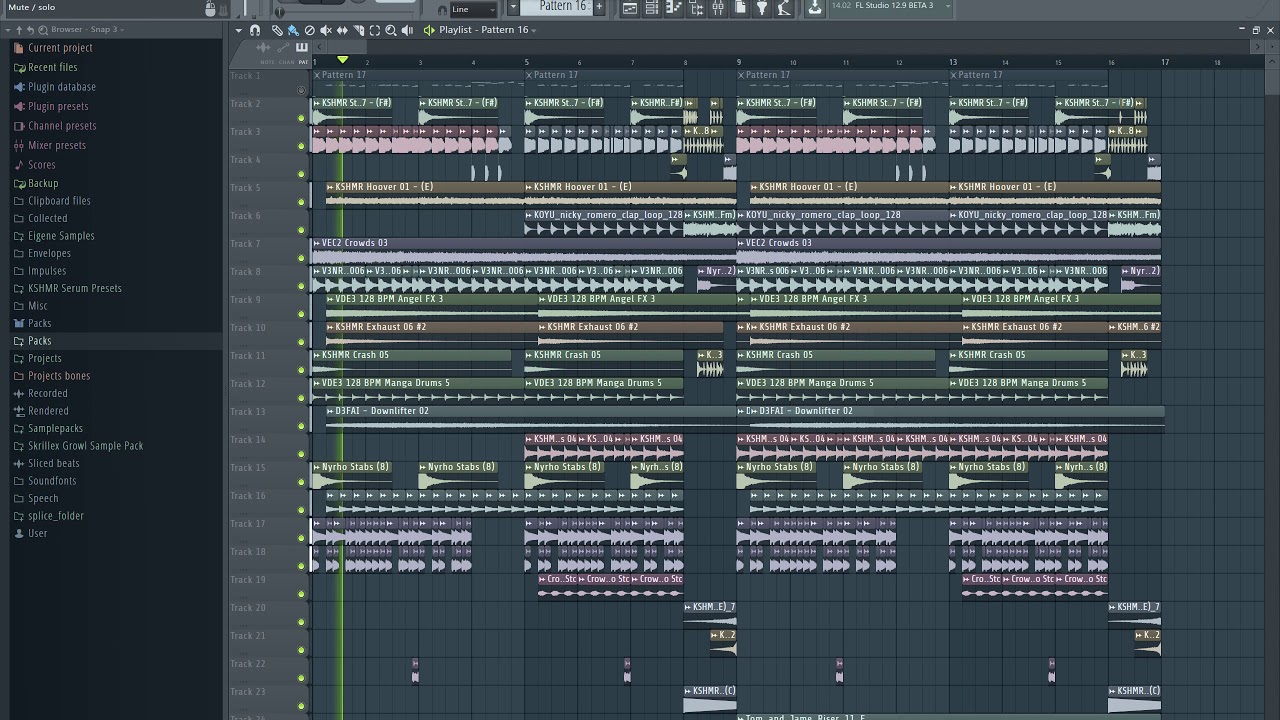Screen dimensions: 1280x720
Task: Click the browser up-arrow collapse icon
Action: point(17,30)
